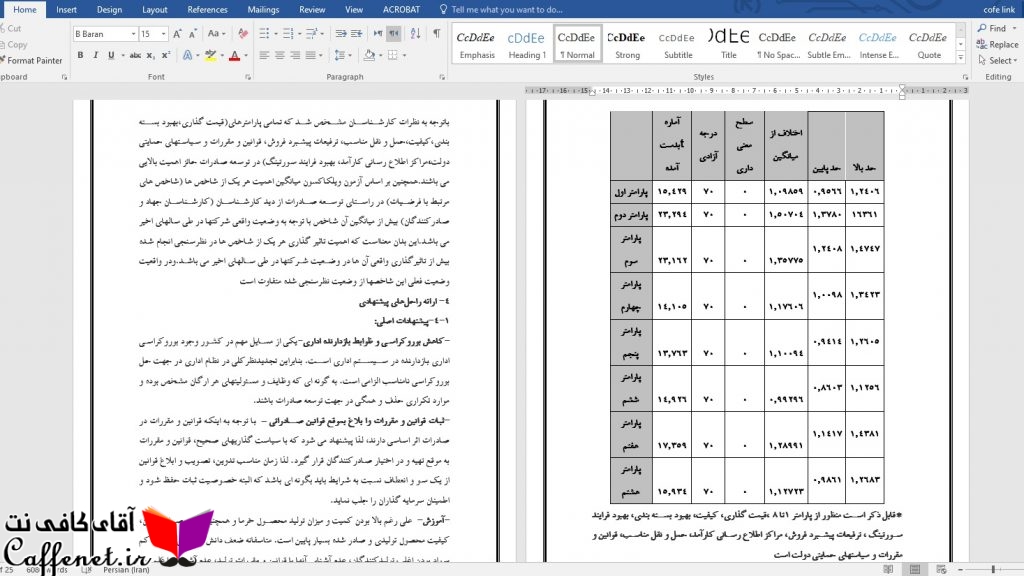This screenshot has width=1024, height=576.
Task: Apply red font color
Action: pyautogui.click(x=234, y=56)
